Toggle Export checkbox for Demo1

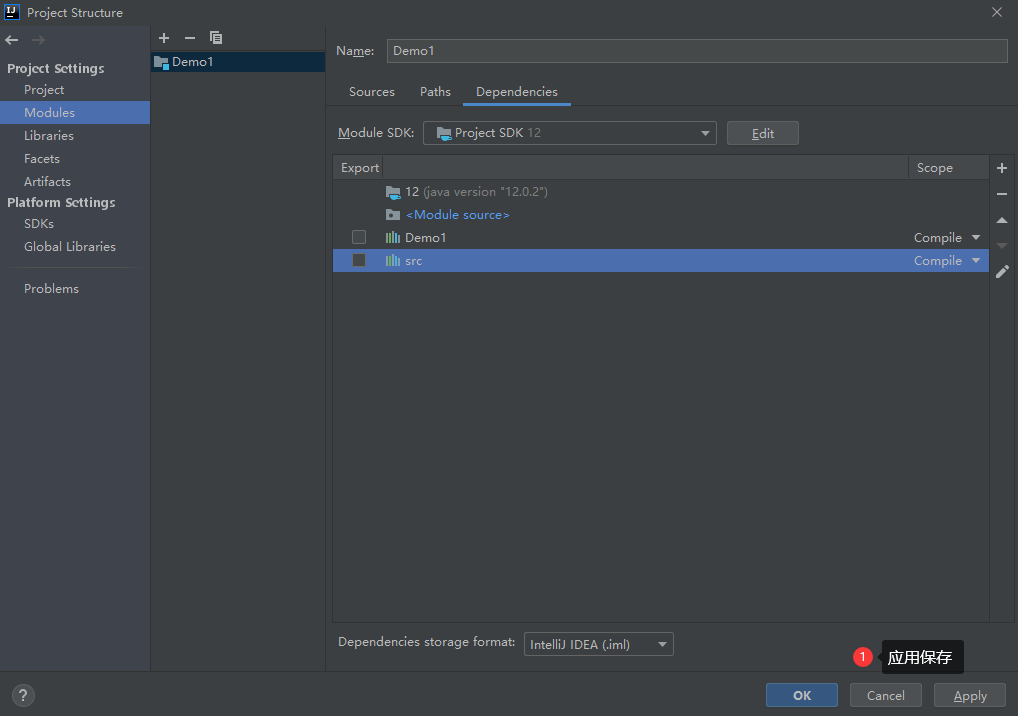358,238
